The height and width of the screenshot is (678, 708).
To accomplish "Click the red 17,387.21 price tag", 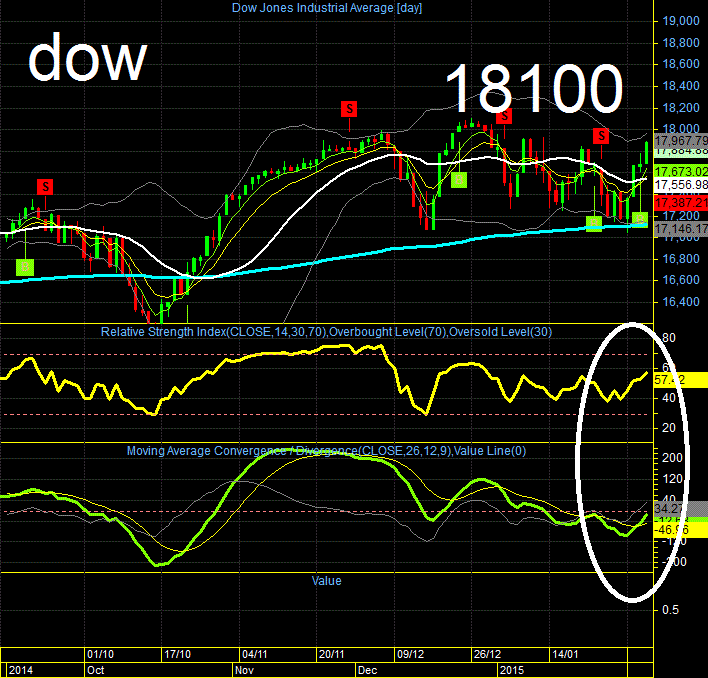I will [x=681, y=202].
